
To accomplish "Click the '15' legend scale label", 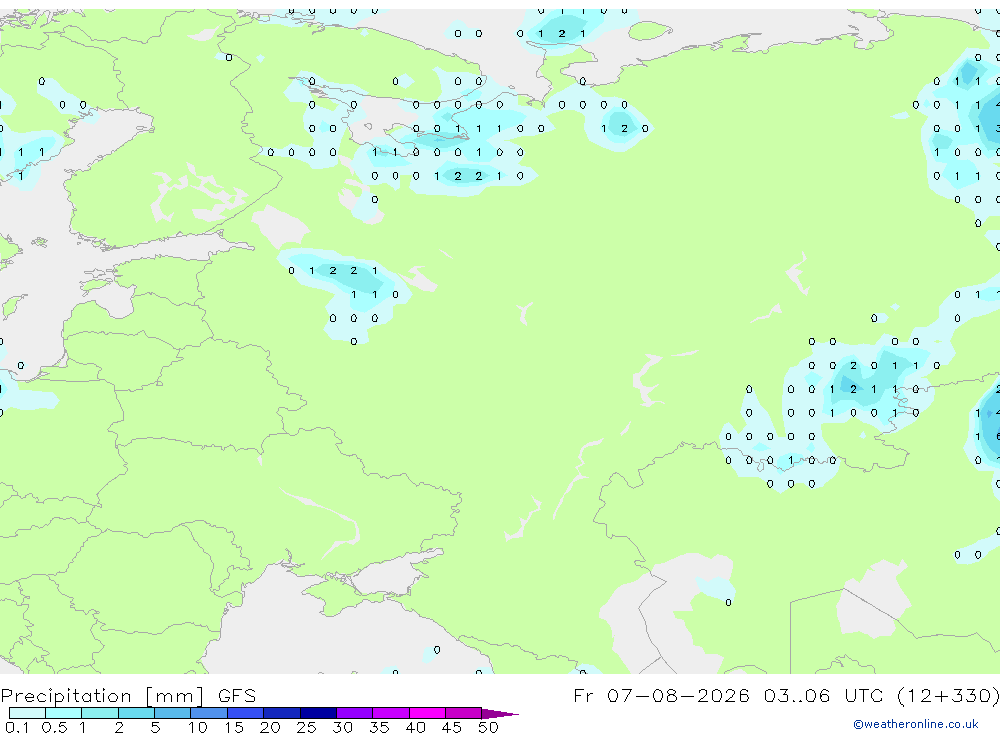I will 234,727.
